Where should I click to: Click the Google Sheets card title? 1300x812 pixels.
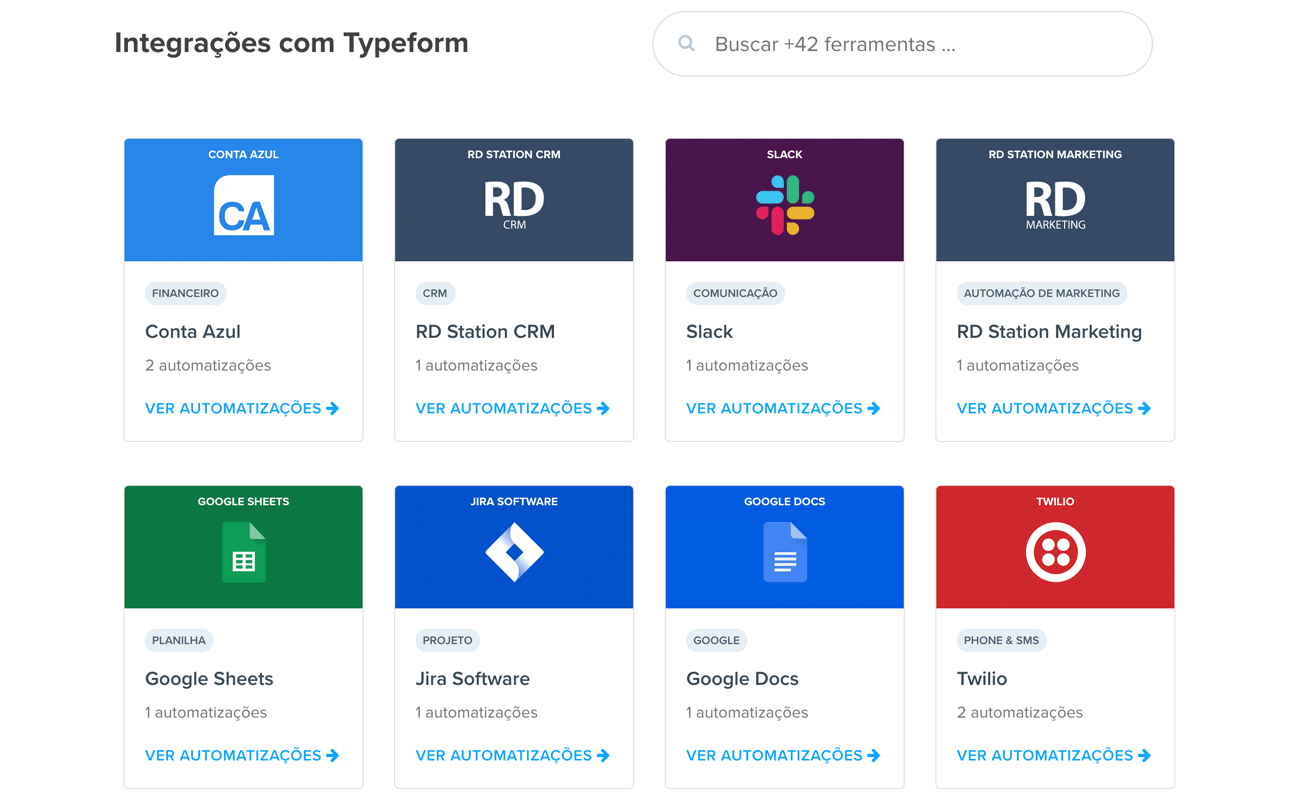coord(209,678)
